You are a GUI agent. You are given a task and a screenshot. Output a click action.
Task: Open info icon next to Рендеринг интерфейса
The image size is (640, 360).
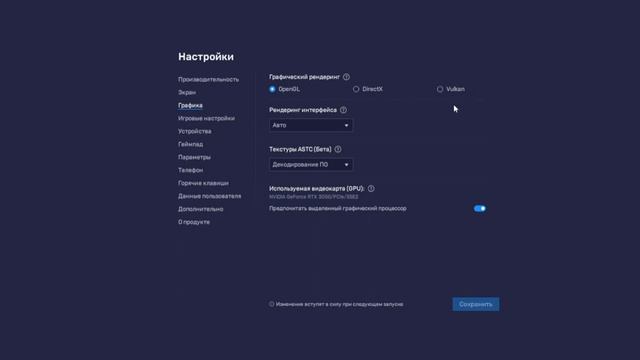click(343, 110)
